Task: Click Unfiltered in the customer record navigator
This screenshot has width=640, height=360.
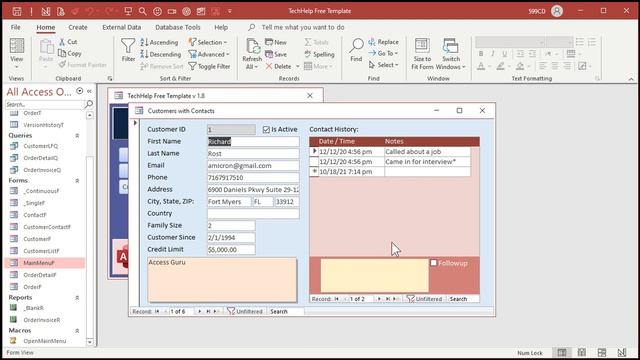Action: (245, 311)
